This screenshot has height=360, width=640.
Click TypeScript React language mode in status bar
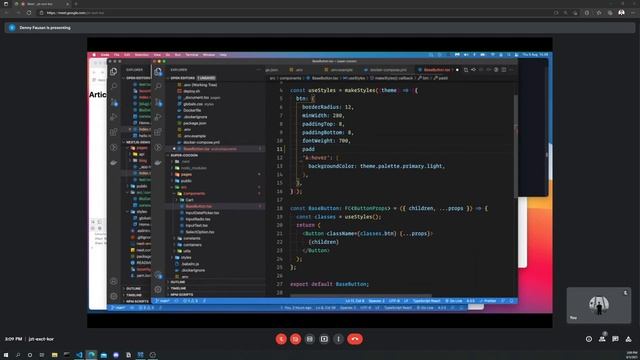[x=426, y=301]
